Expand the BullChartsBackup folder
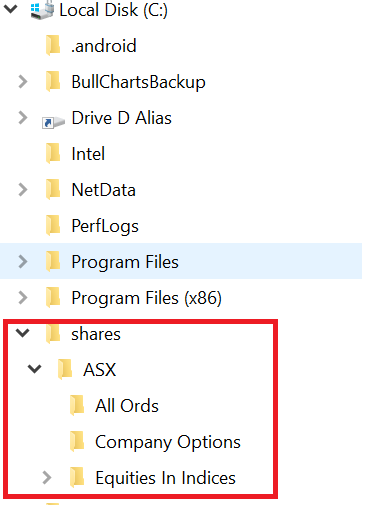The height and width of the screenshot is (508, 380). [23, 81]
